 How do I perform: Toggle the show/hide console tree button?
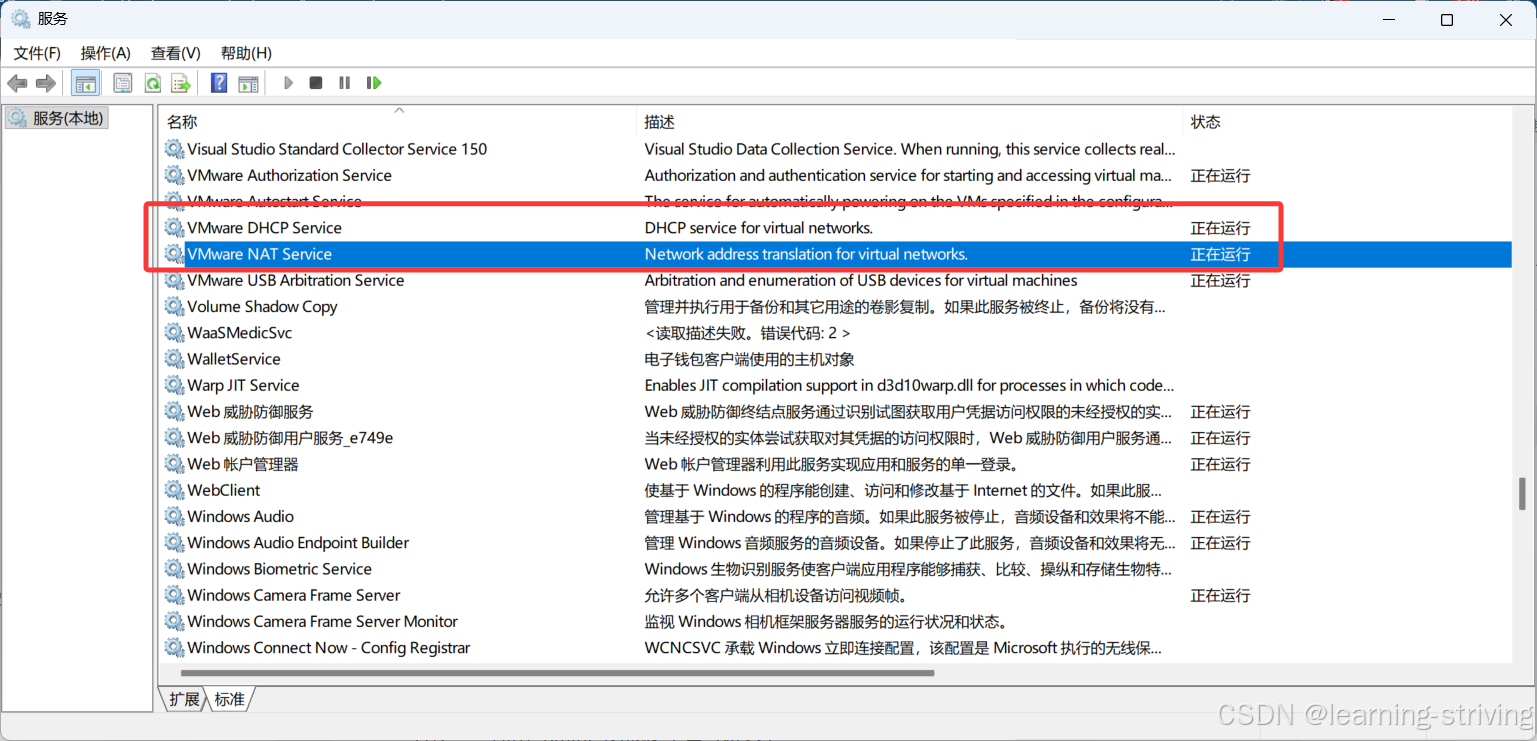(86, 83)
